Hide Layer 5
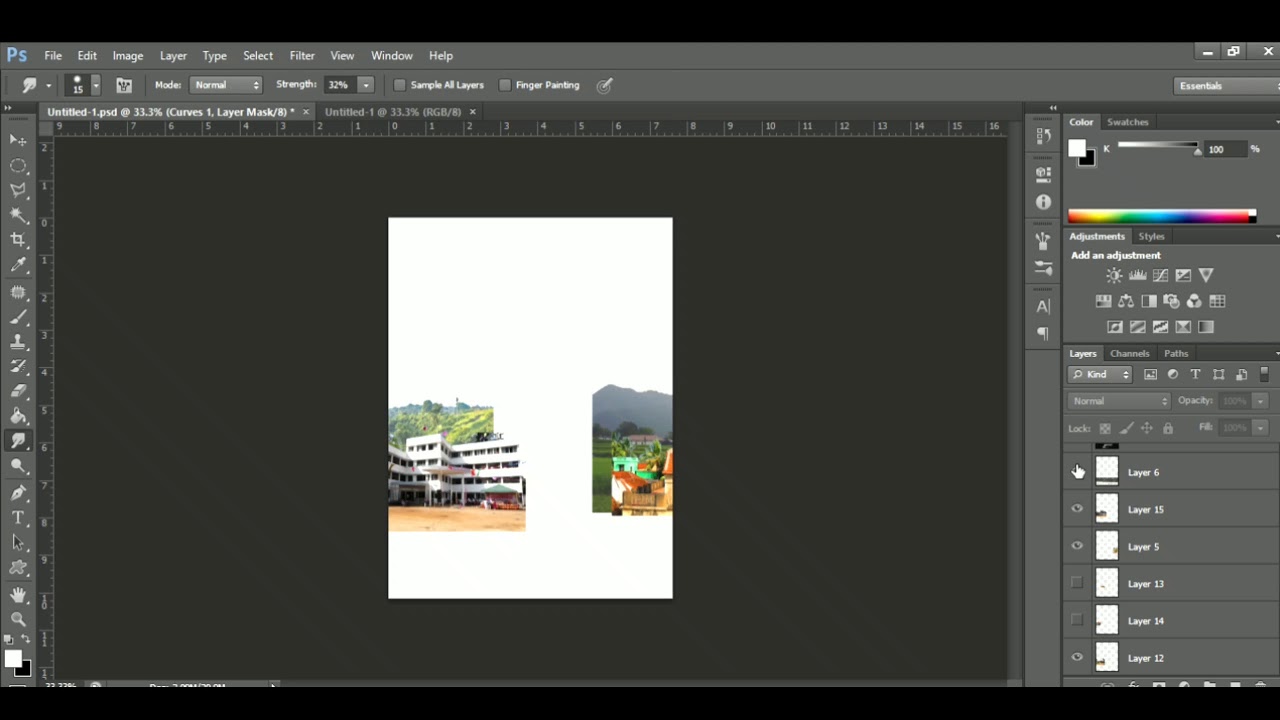 1077,546
